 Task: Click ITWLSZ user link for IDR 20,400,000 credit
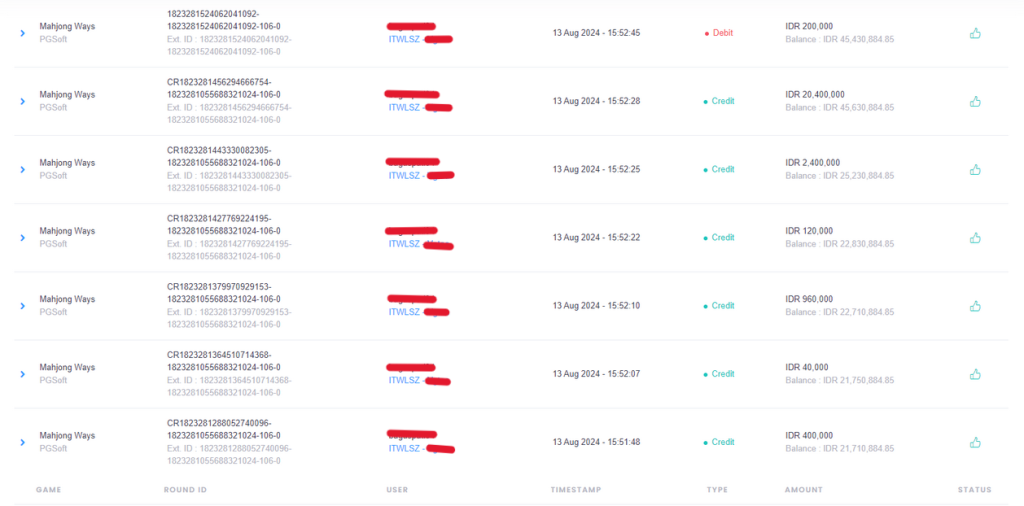[405, 107]
